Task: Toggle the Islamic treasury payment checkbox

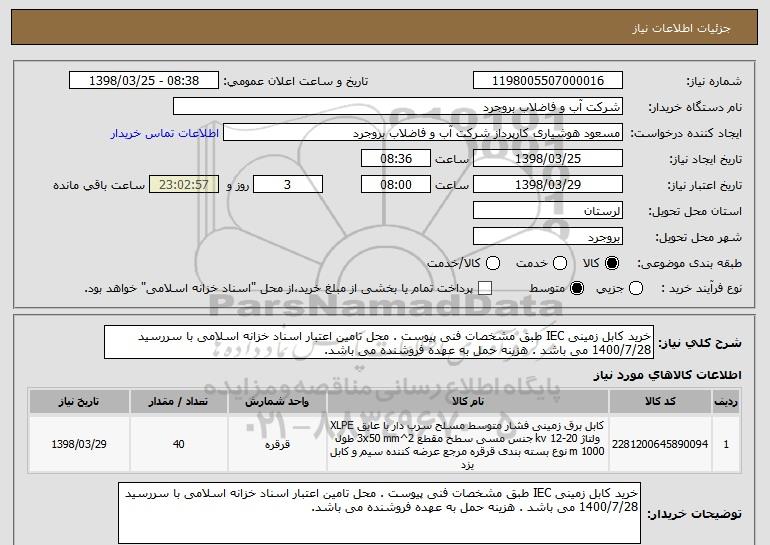Action: click(x=485, y=288)
